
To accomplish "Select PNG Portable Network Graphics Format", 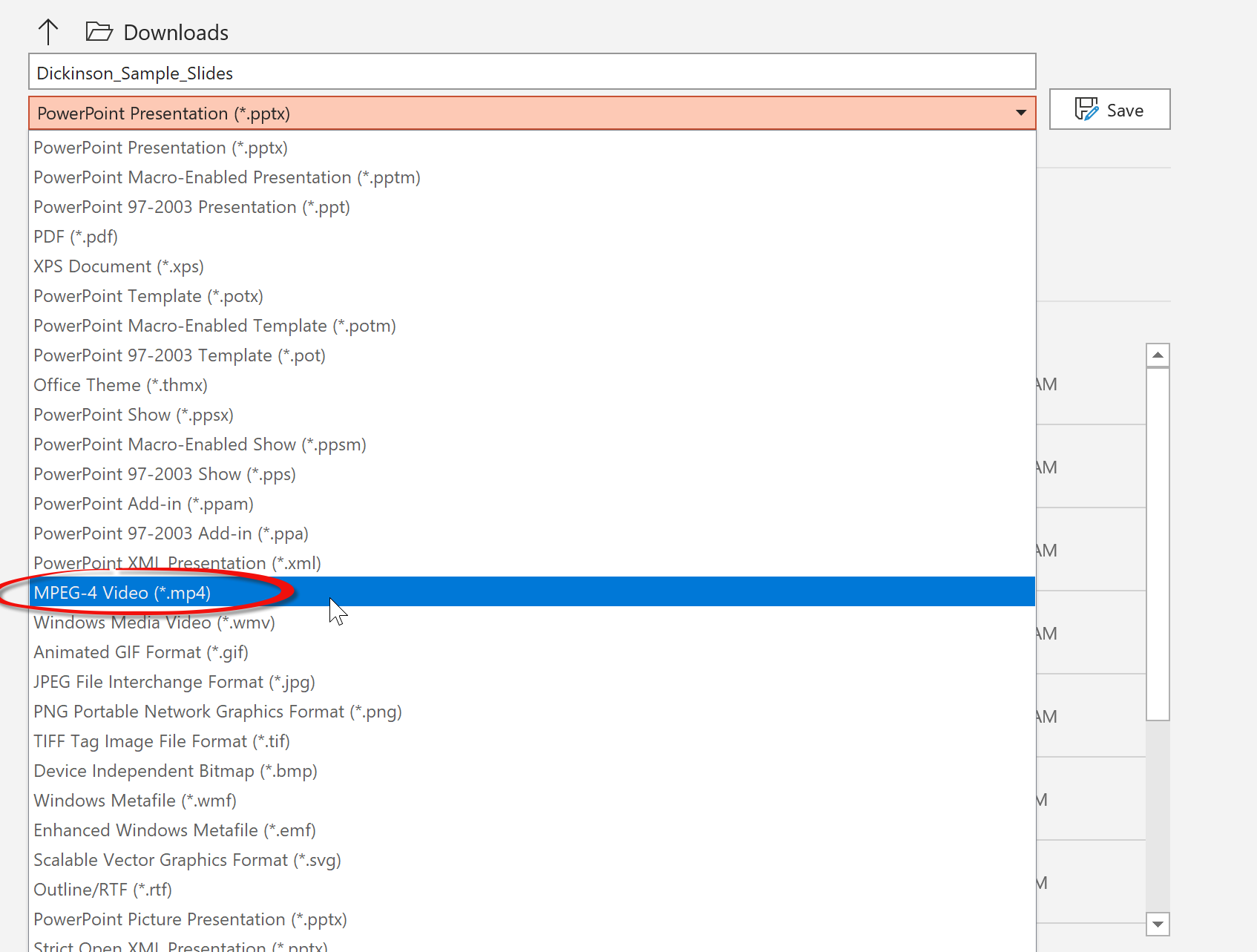I will click(x=532, y=712).
